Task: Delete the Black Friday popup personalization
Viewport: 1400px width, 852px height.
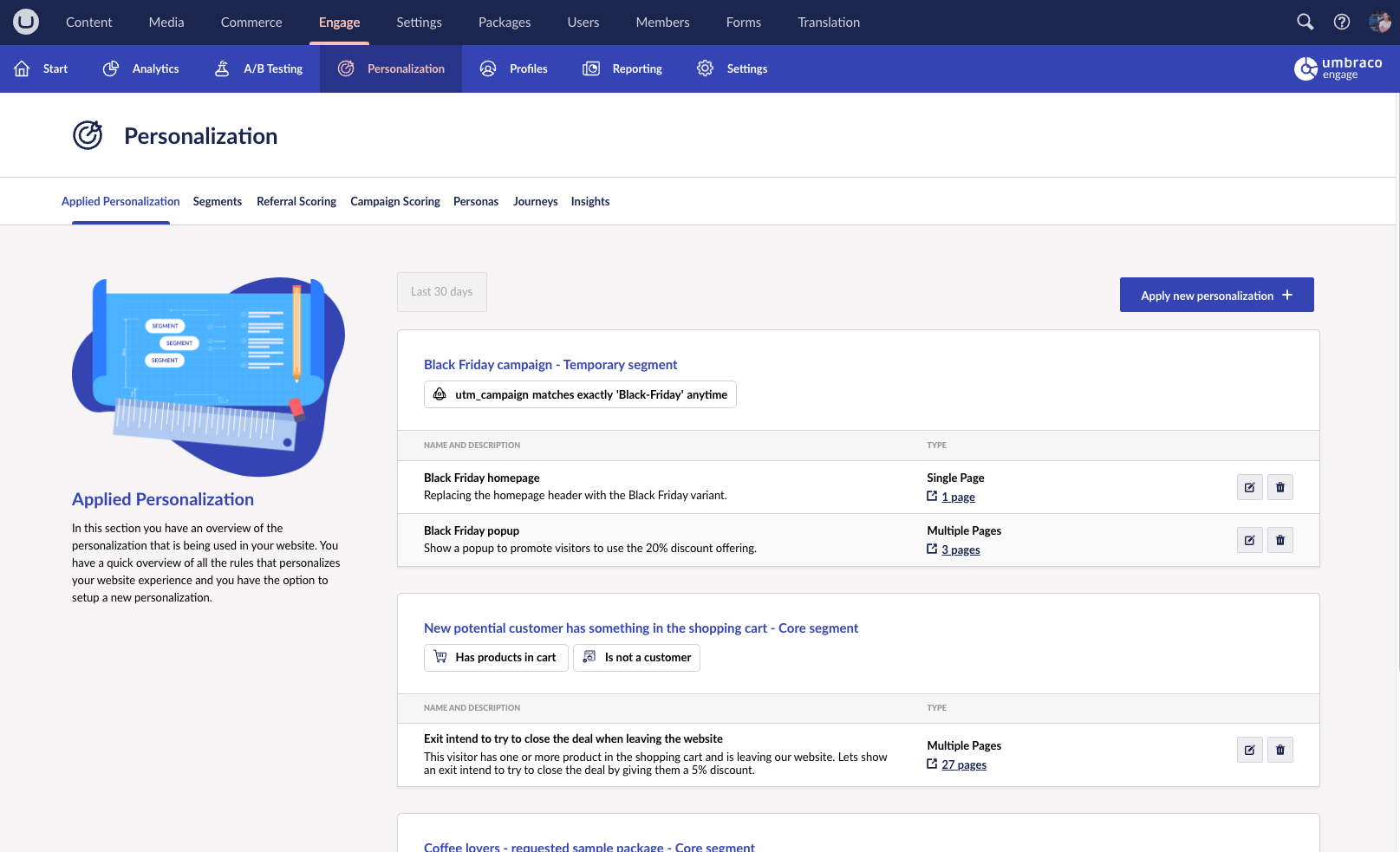Action: tap(1280, 540)
